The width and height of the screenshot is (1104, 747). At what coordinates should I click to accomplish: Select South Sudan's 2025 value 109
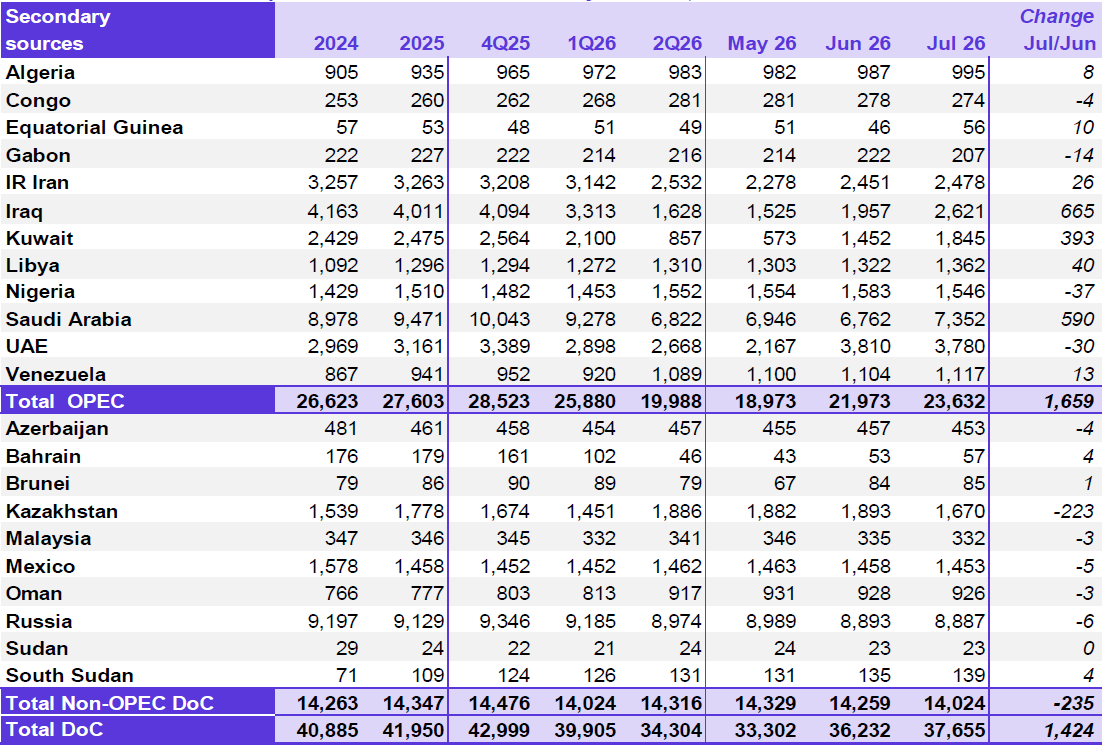(x=427, y=675)
